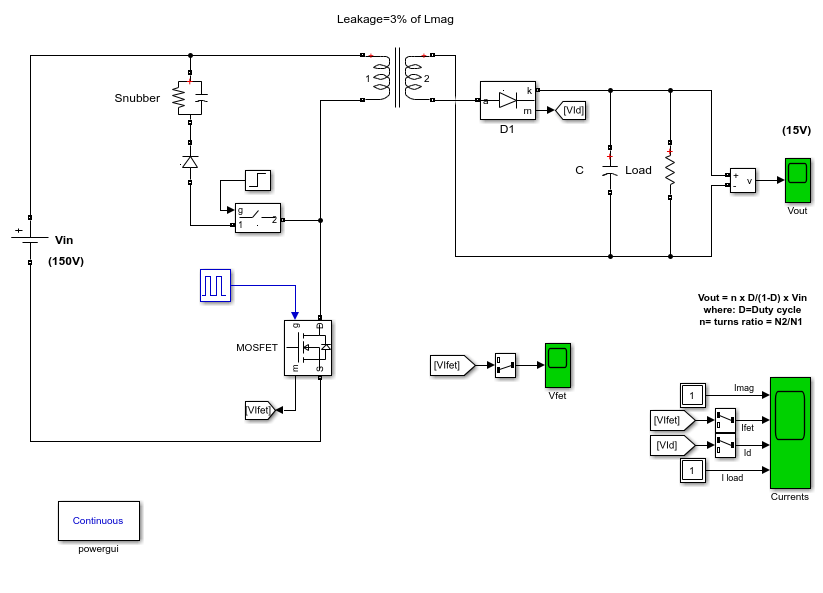Click the Snubber label text

pyautogui.click(x=137, y=98)
